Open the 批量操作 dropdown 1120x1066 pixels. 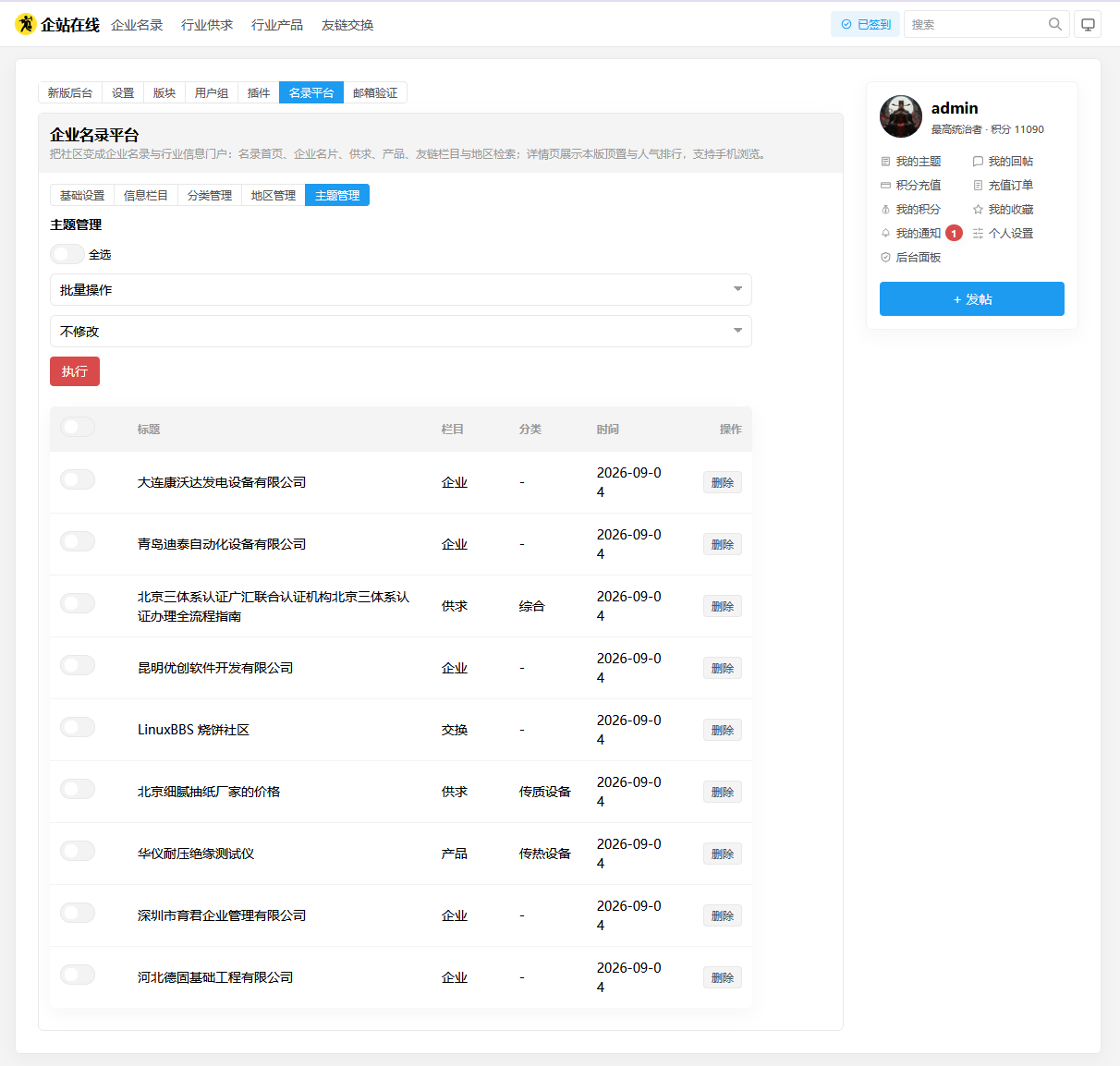(401, 290)
